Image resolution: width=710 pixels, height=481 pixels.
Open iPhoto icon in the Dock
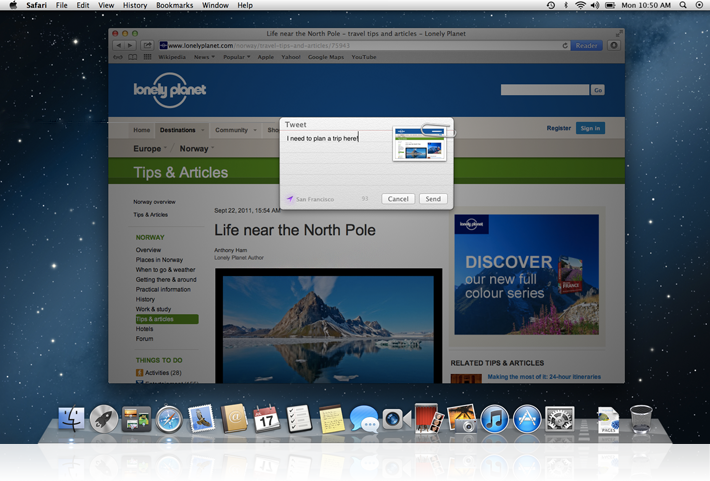pyautogui.click(x=462, y=418)
